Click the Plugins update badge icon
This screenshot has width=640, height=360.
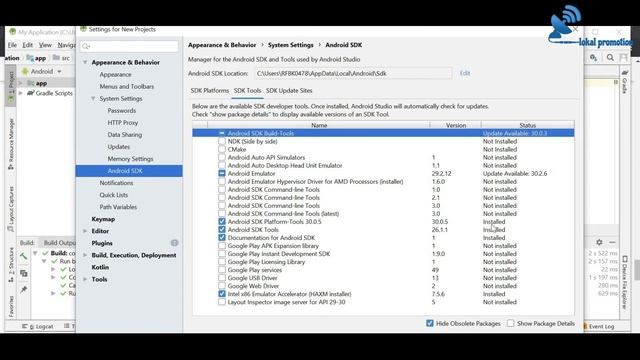pyautogui.click(x=174, y=243)
